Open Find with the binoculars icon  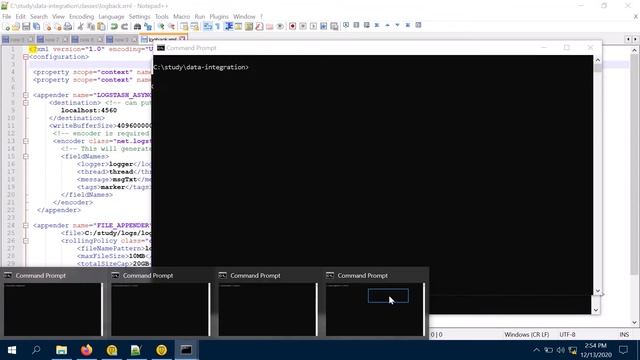137,27
